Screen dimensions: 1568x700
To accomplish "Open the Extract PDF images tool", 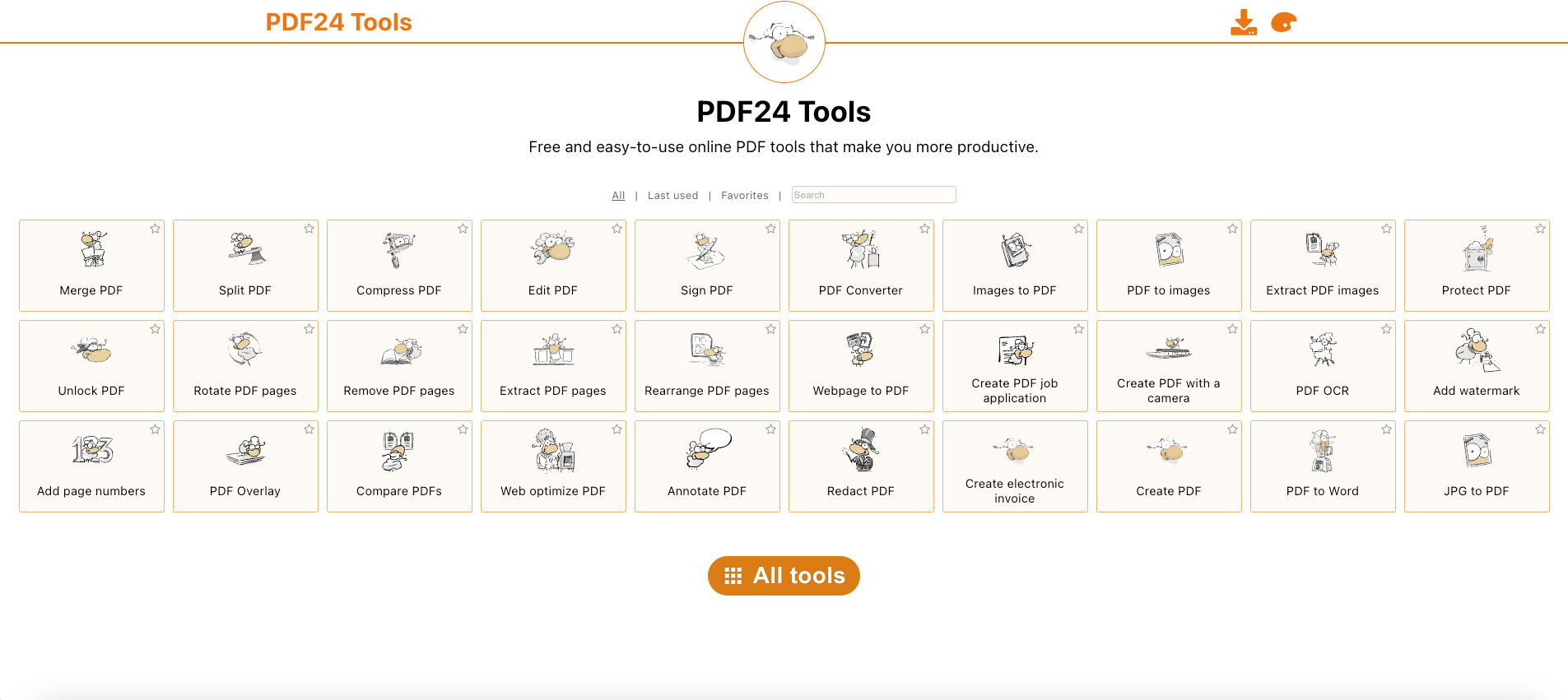I will 1323,266.
